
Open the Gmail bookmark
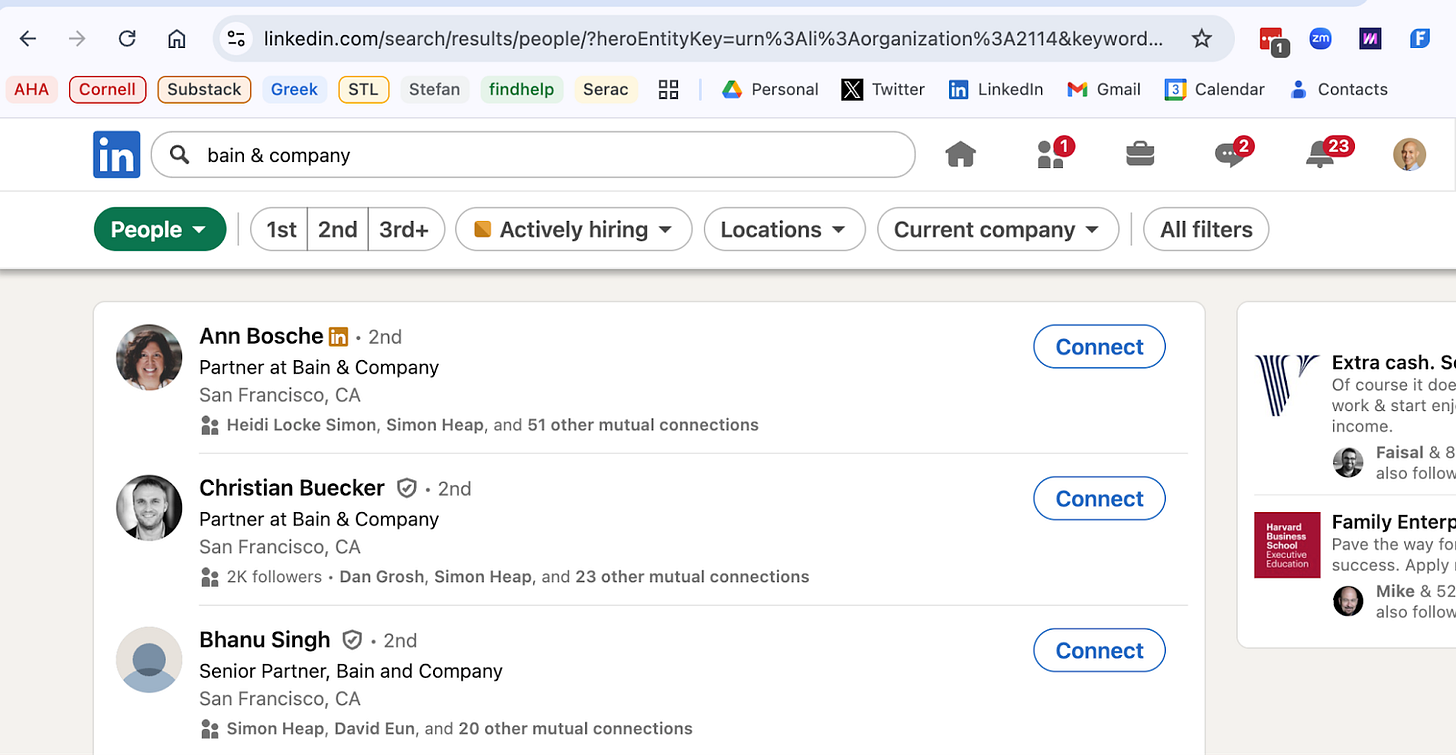tap(1104, 89)
